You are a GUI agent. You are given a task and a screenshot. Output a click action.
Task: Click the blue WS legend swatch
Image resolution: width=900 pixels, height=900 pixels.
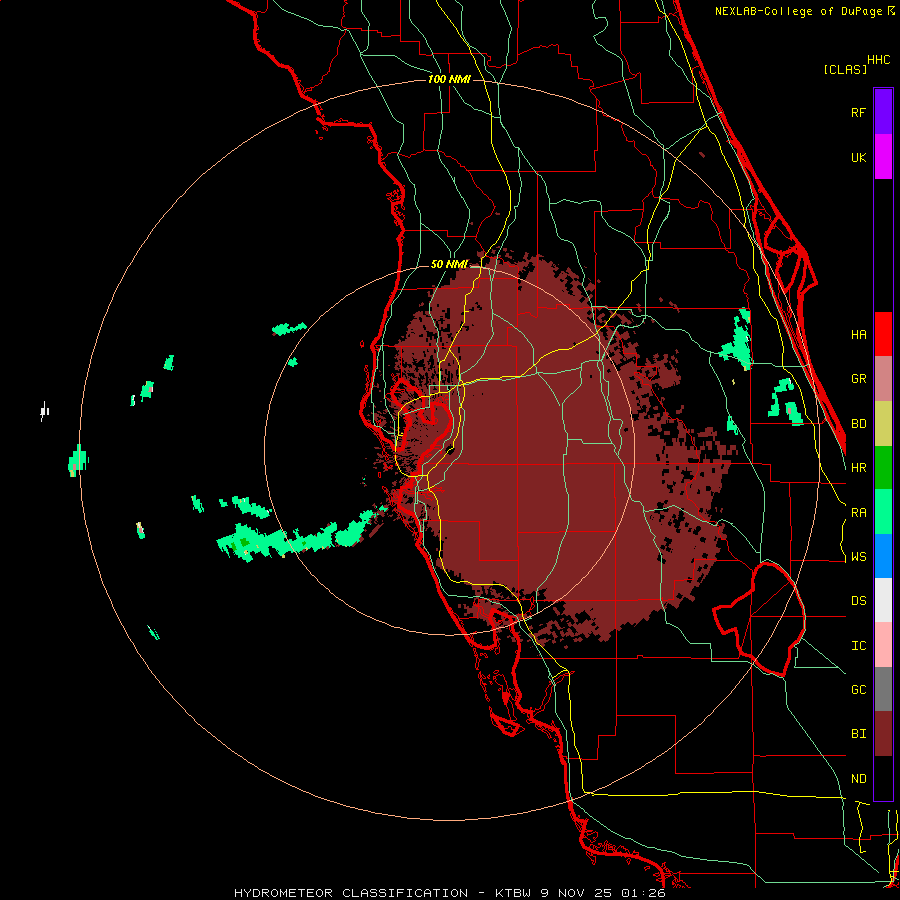pyautogui.click(x=883, y=556)
